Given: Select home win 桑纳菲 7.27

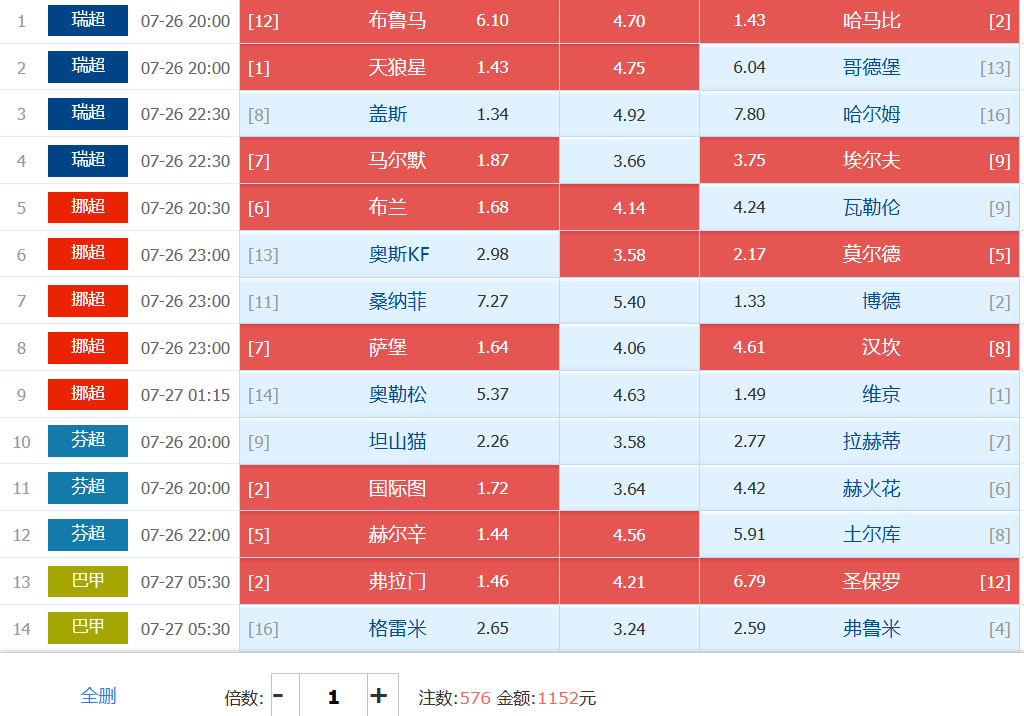Looking at the screenshot, I should 399,301.
